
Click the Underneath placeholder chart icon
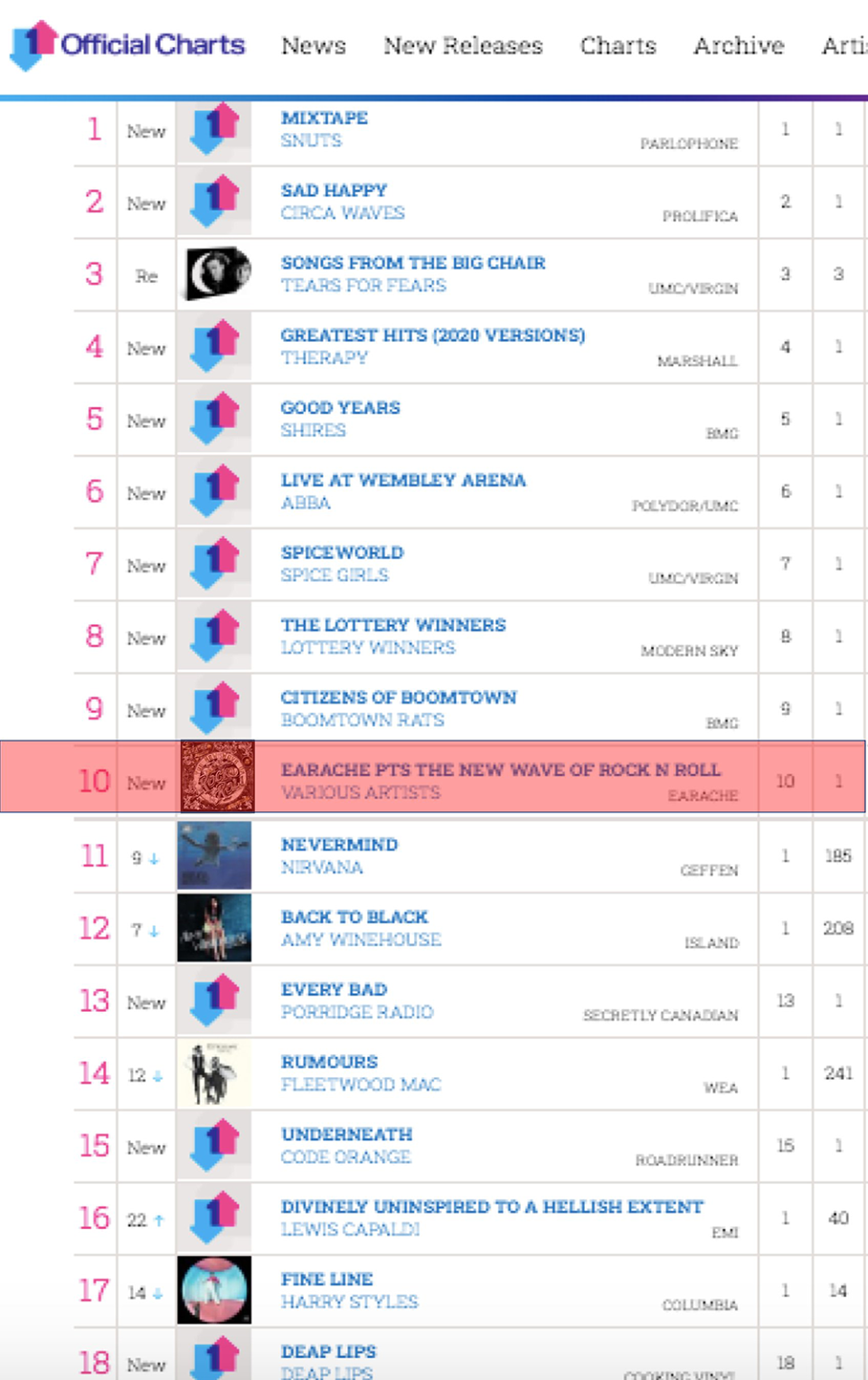pyautogui.click(x=214, y=1145)
